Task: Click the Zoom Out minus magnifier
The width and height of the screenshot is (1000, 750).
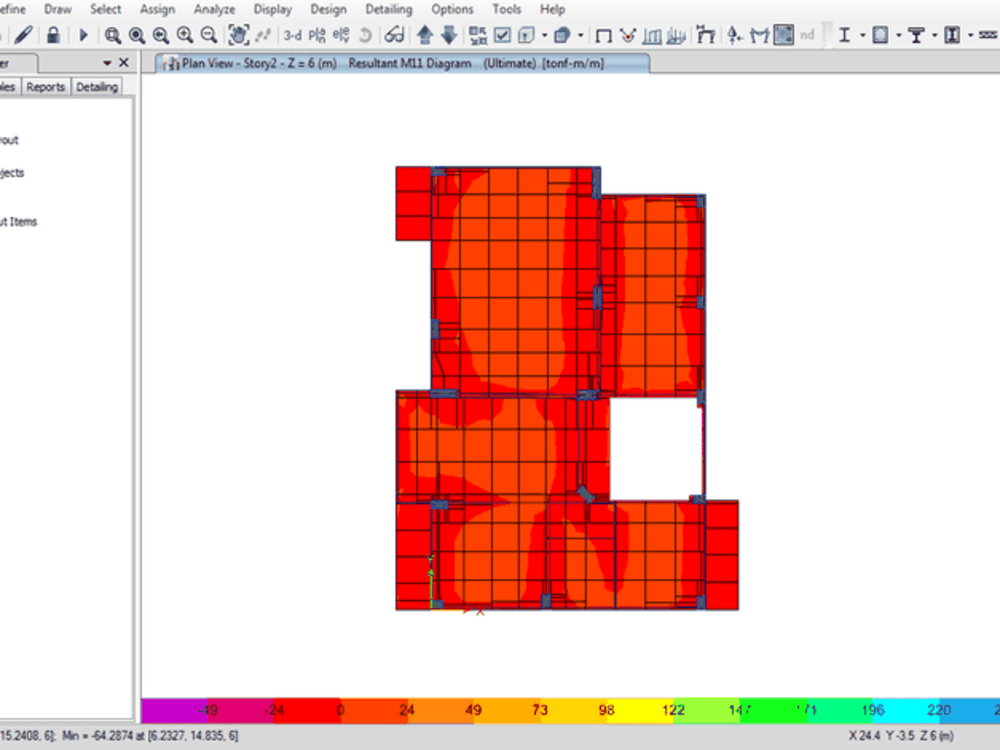Action: [209, 35]
